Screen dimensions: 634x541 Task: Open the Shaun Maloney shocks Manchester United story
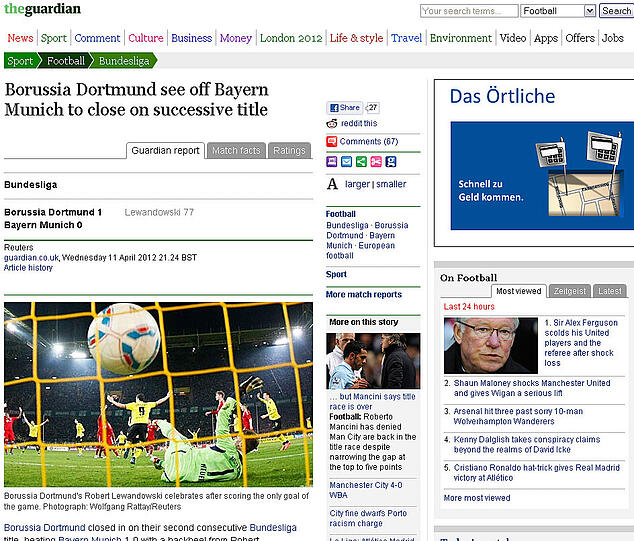click(x=532, y=388)
